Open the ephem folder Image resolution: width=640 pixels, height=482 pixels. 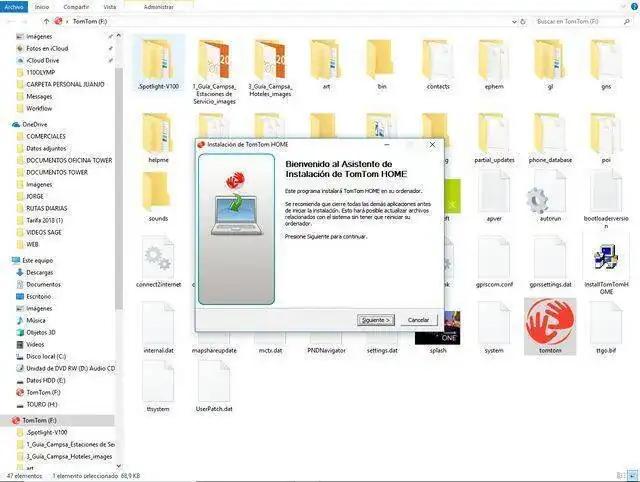tap(494, 60)
